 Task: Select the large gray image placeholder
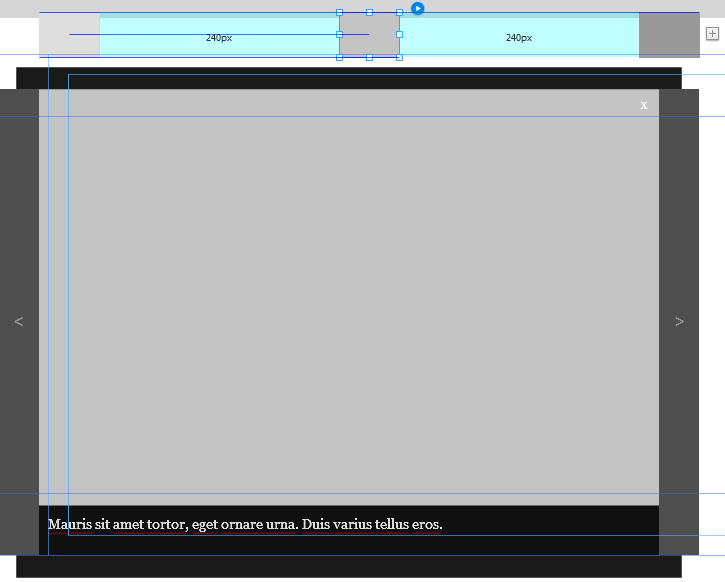coord(349,297)
